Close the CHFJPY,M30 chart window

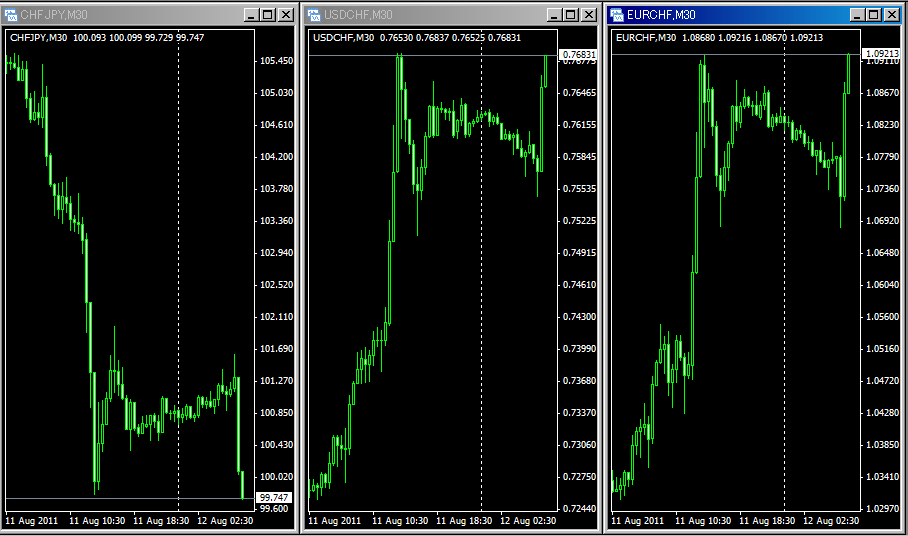click(285, 15)
